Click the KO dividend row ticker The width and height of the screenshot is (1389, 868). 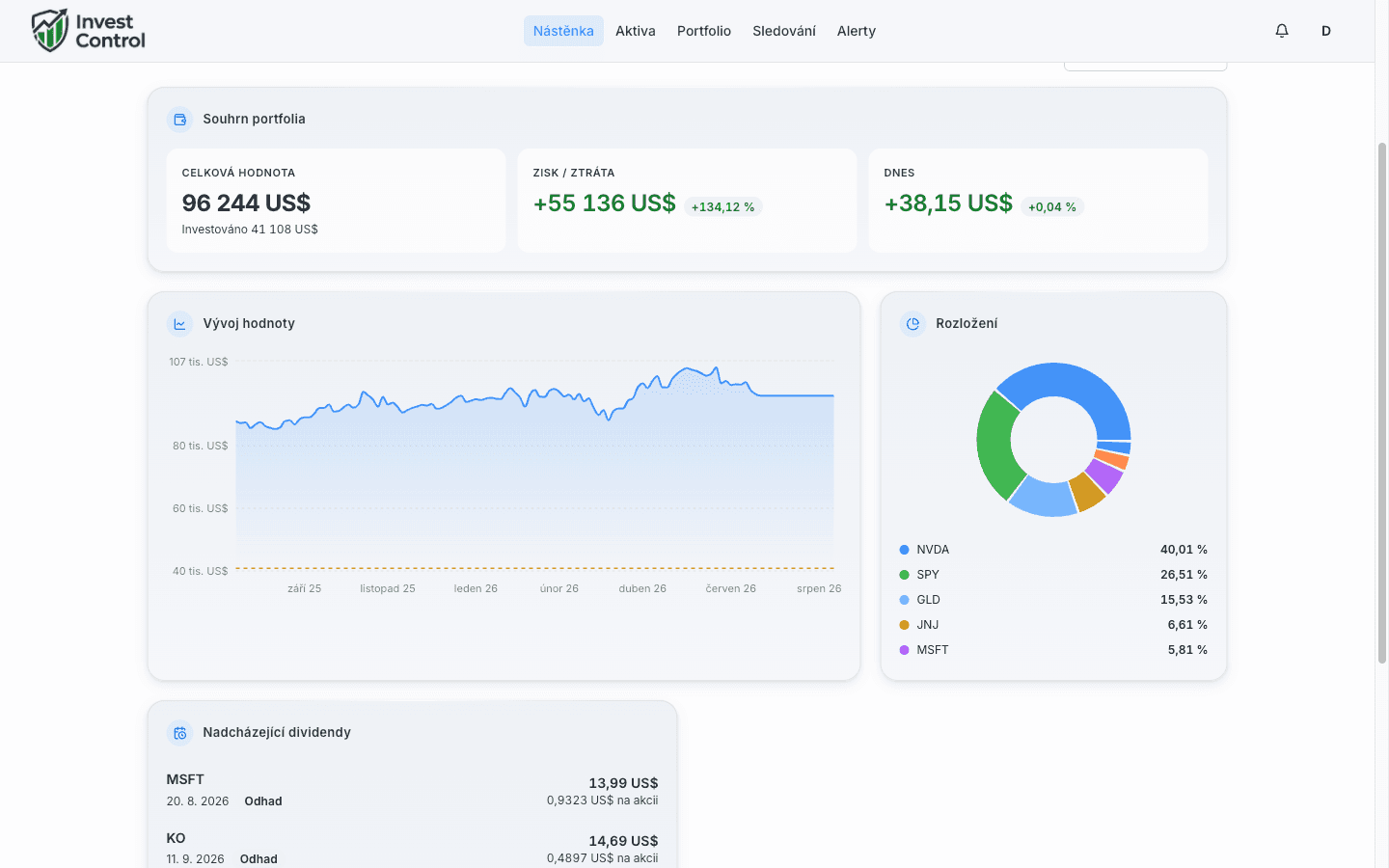coord(176,838)
